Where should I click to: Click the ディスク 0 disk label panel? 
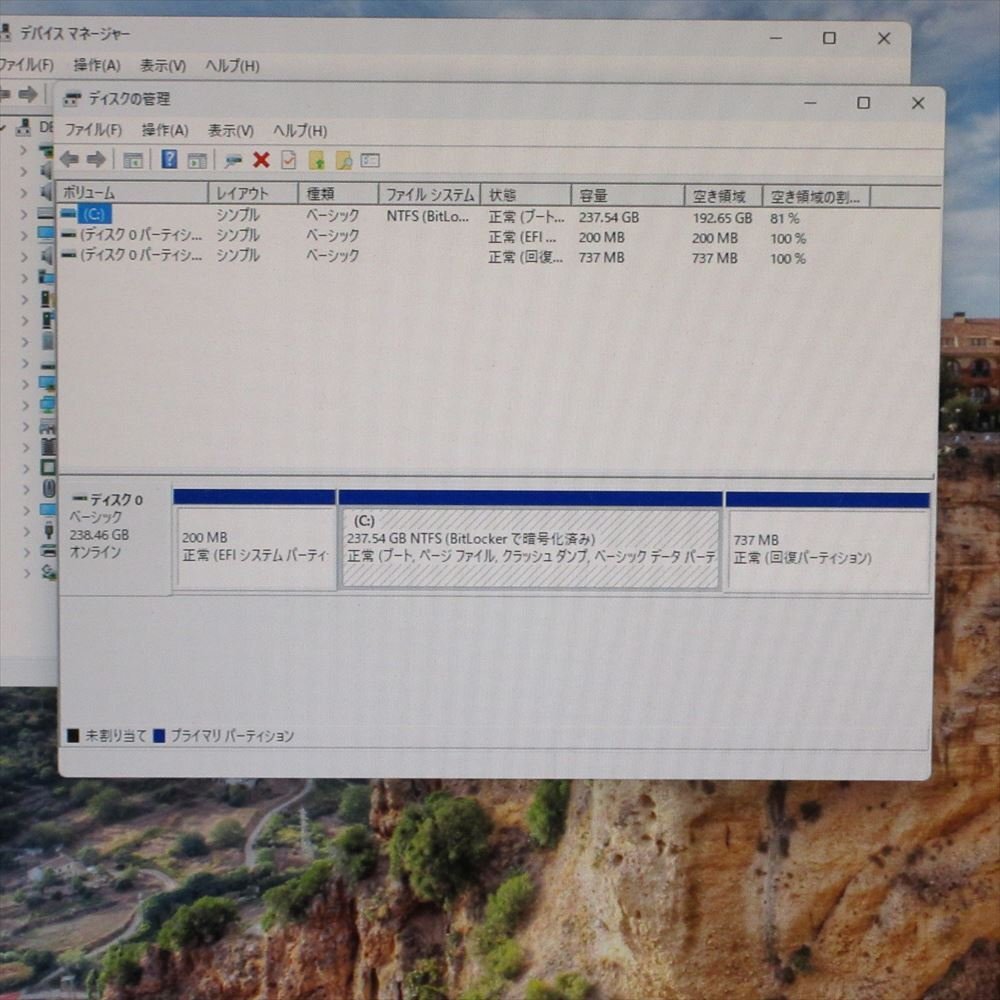click(115, 540)
